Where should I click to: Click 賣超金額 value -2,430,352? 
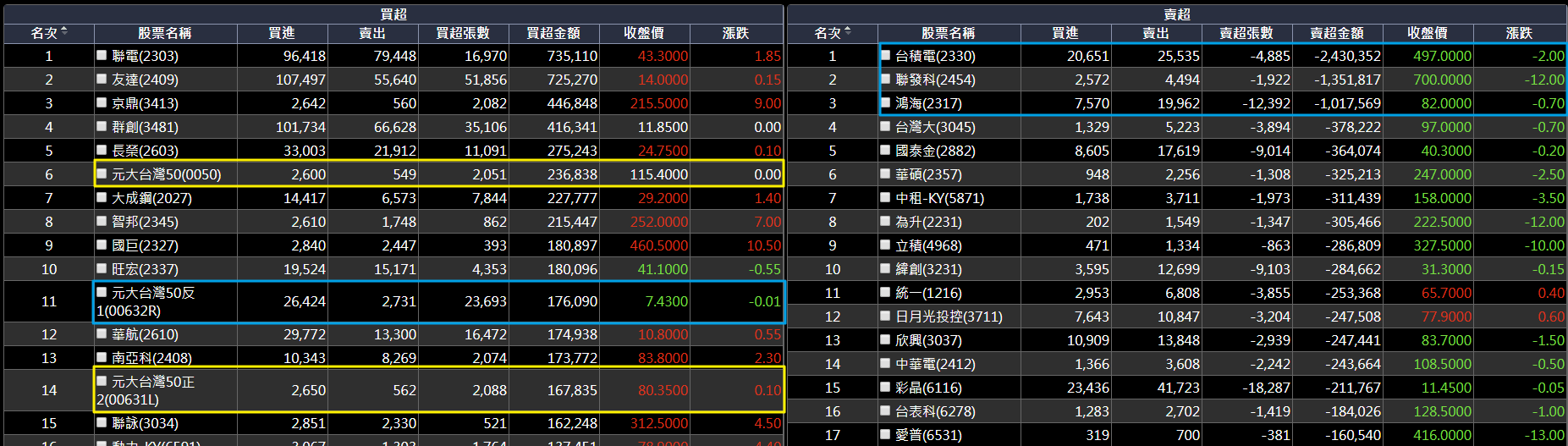1347,56
